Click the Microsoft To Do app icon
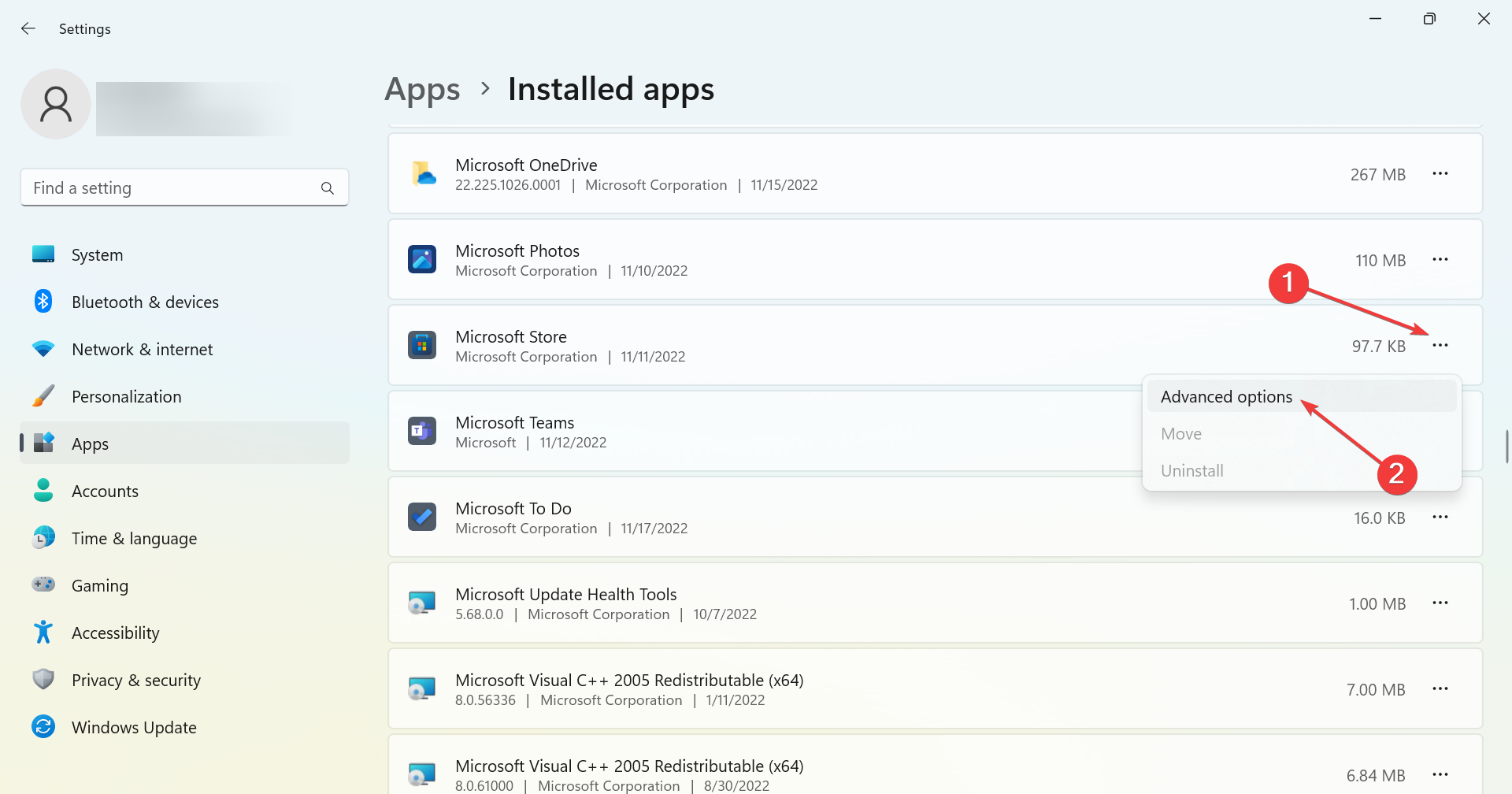This screenshot has height=794, width=1512. [422, 517]
